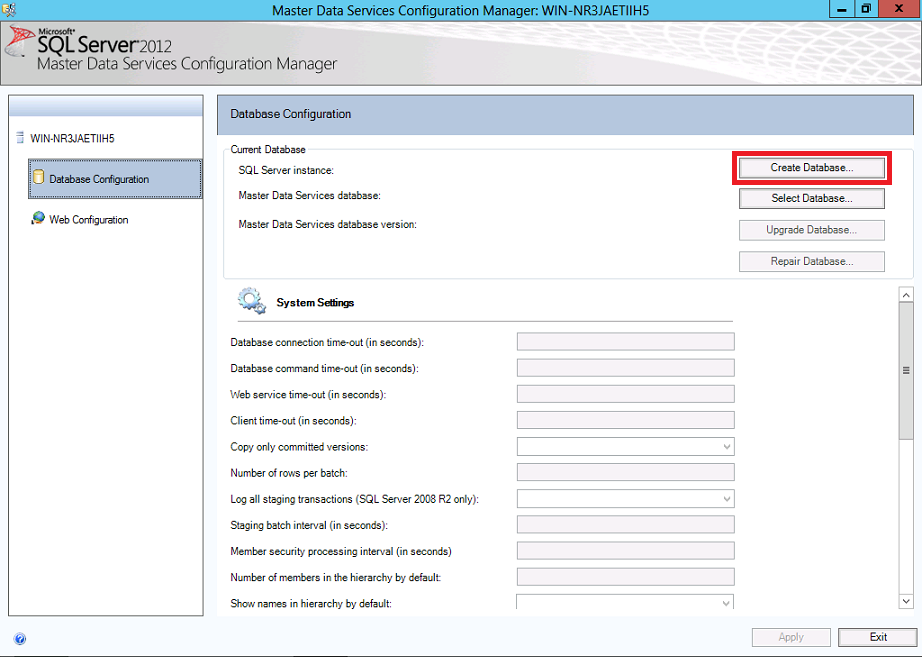Screen dimensions: 922x657
Task: Click the Select Database button
Action: pyautogui.click(x=811, y=198)
